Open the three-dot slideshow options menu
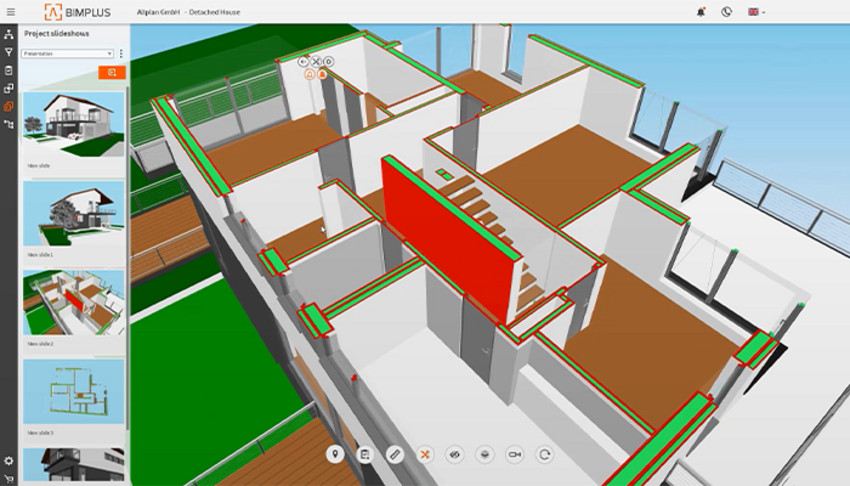850x486 pixels. 121,53
